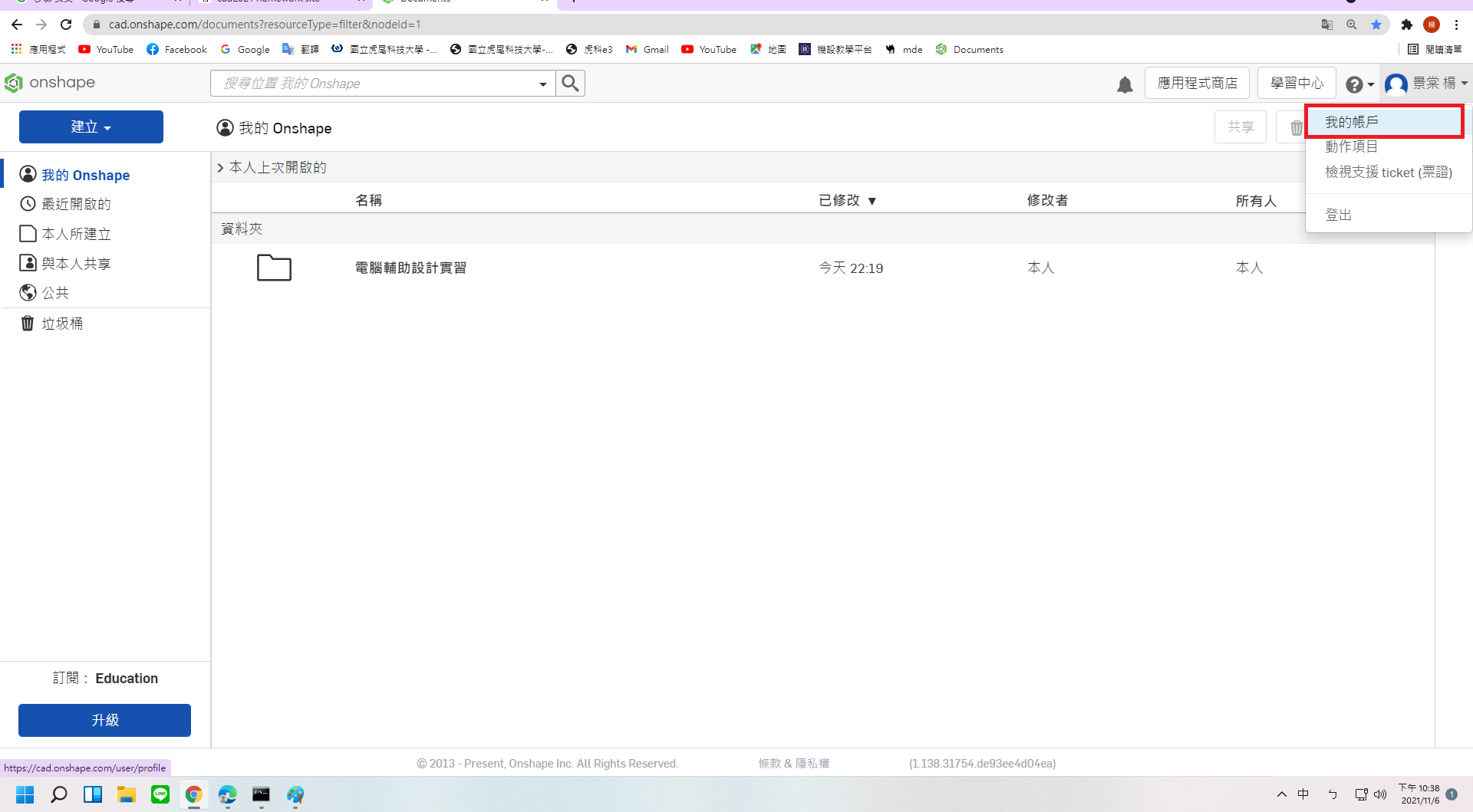Open Windows Start menu
Screen dimensions: 1473x812
25,794
